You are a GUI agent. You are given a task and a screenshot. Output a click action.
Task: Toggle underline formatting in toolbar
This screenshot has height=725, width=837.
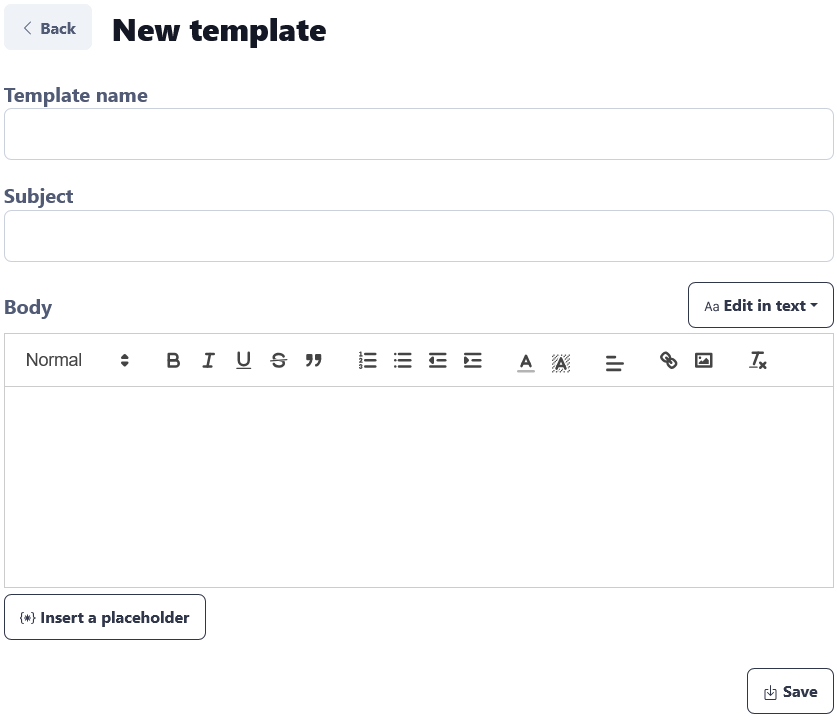pyautogui.click(x=243, y=360)
